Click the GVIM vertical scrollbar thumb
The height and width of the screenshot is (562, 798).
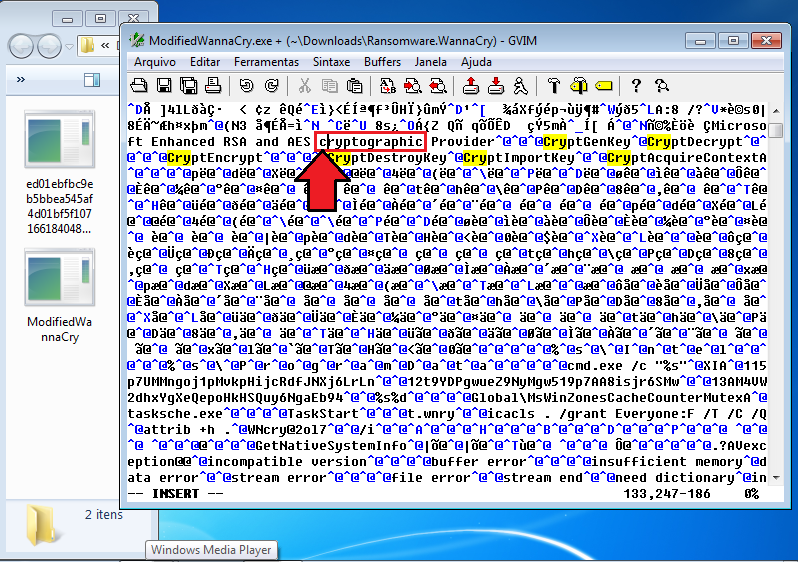[776, 130]
